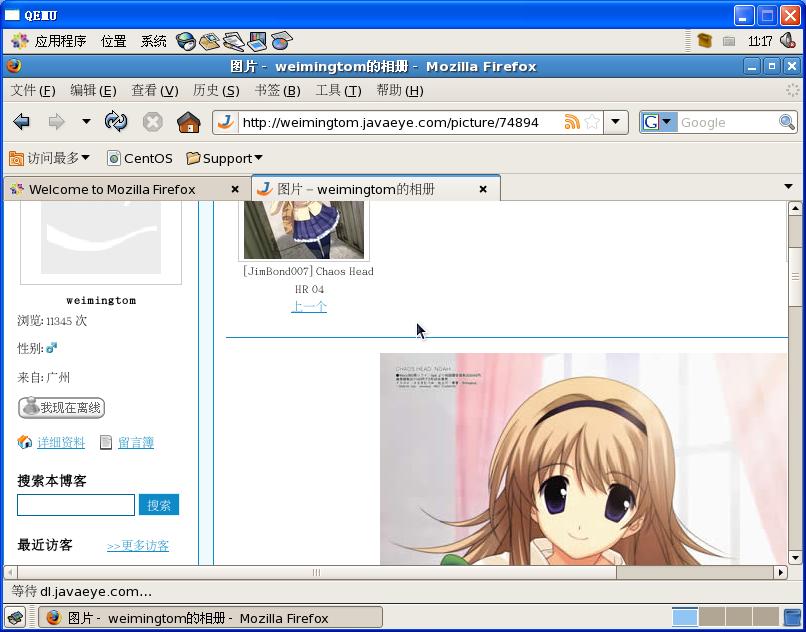
Task: Click the 我现在离线 status button
Action: pyautogui.click(x=62, y=408)
